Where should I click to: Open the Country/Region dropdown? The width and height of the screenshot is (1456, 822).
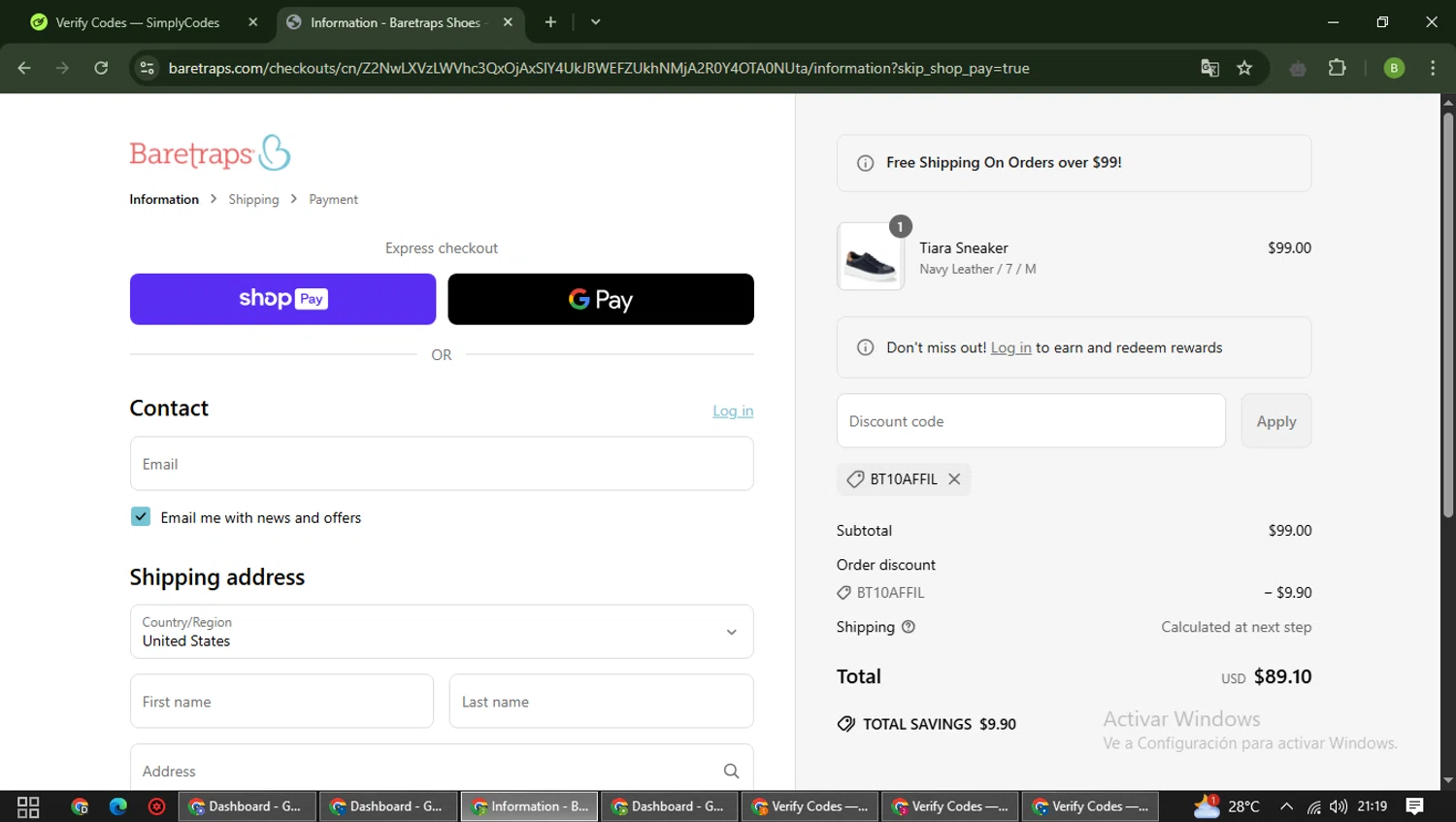(442, 632)
